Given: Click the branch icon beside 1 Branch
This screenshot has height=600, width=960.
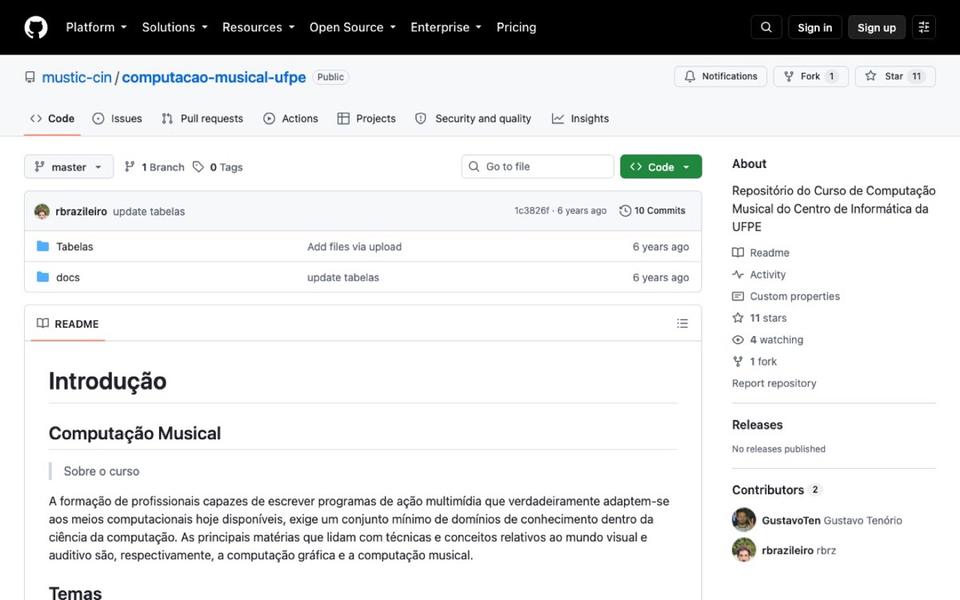Looking at the screenshot, I should [129, 167].
